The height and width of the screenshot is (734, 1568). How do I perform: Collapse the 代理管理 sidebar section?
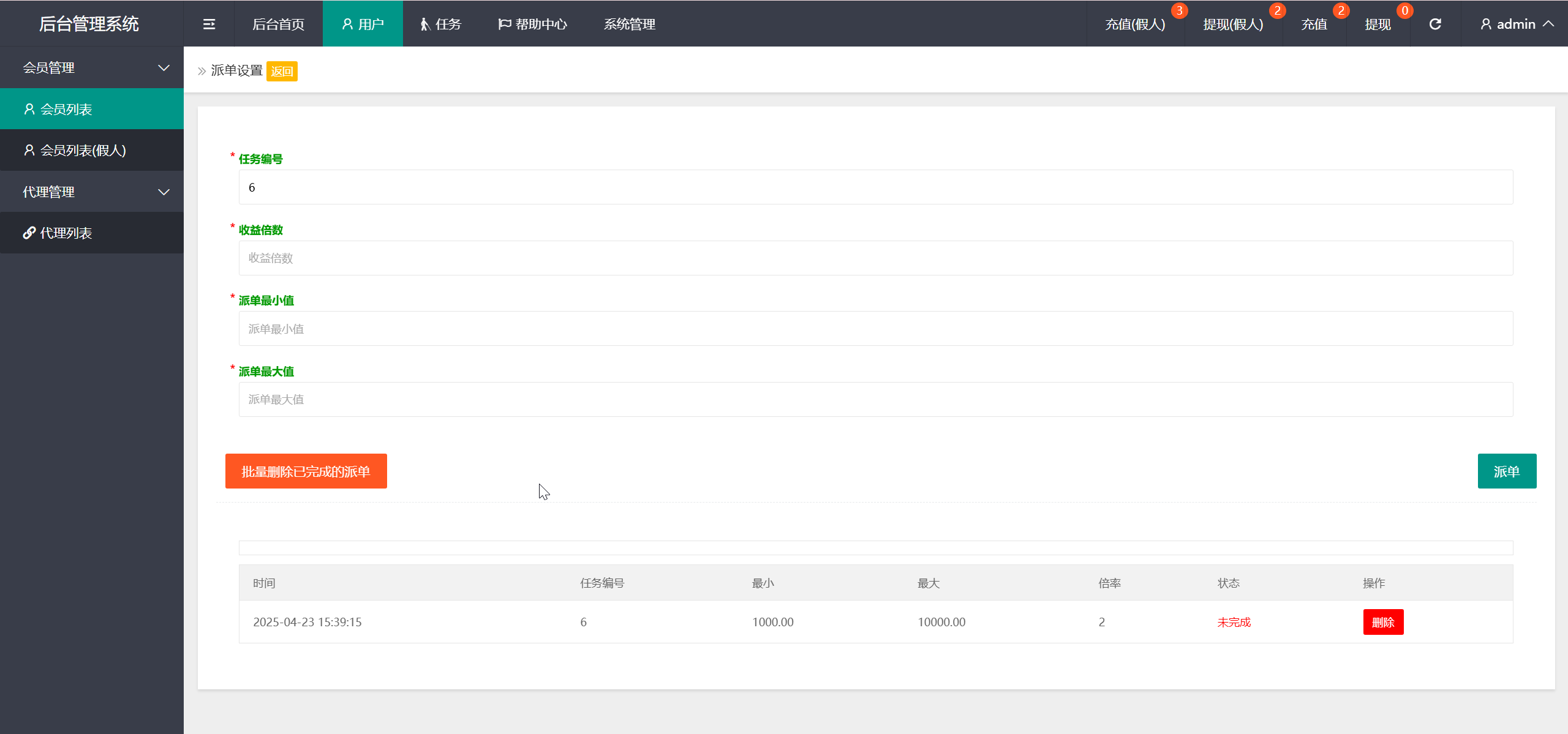(164, 192)
